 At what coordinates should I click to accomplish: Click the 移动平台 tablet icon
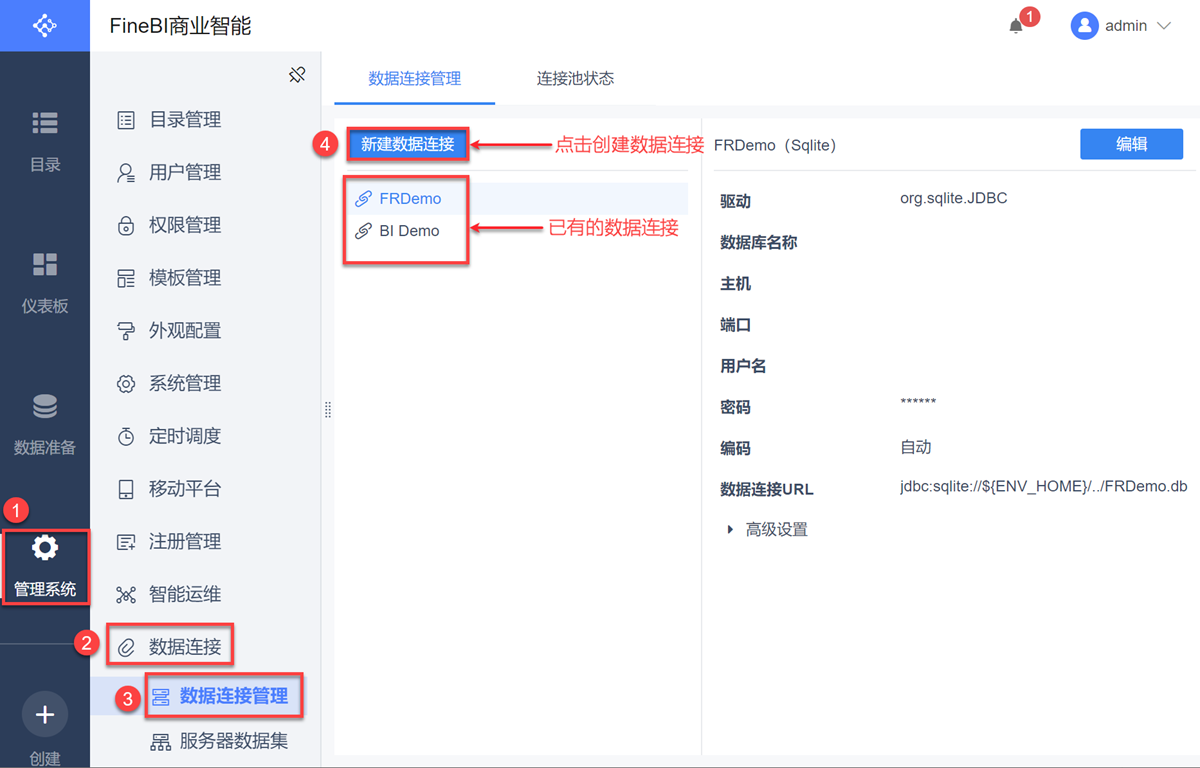126,490
